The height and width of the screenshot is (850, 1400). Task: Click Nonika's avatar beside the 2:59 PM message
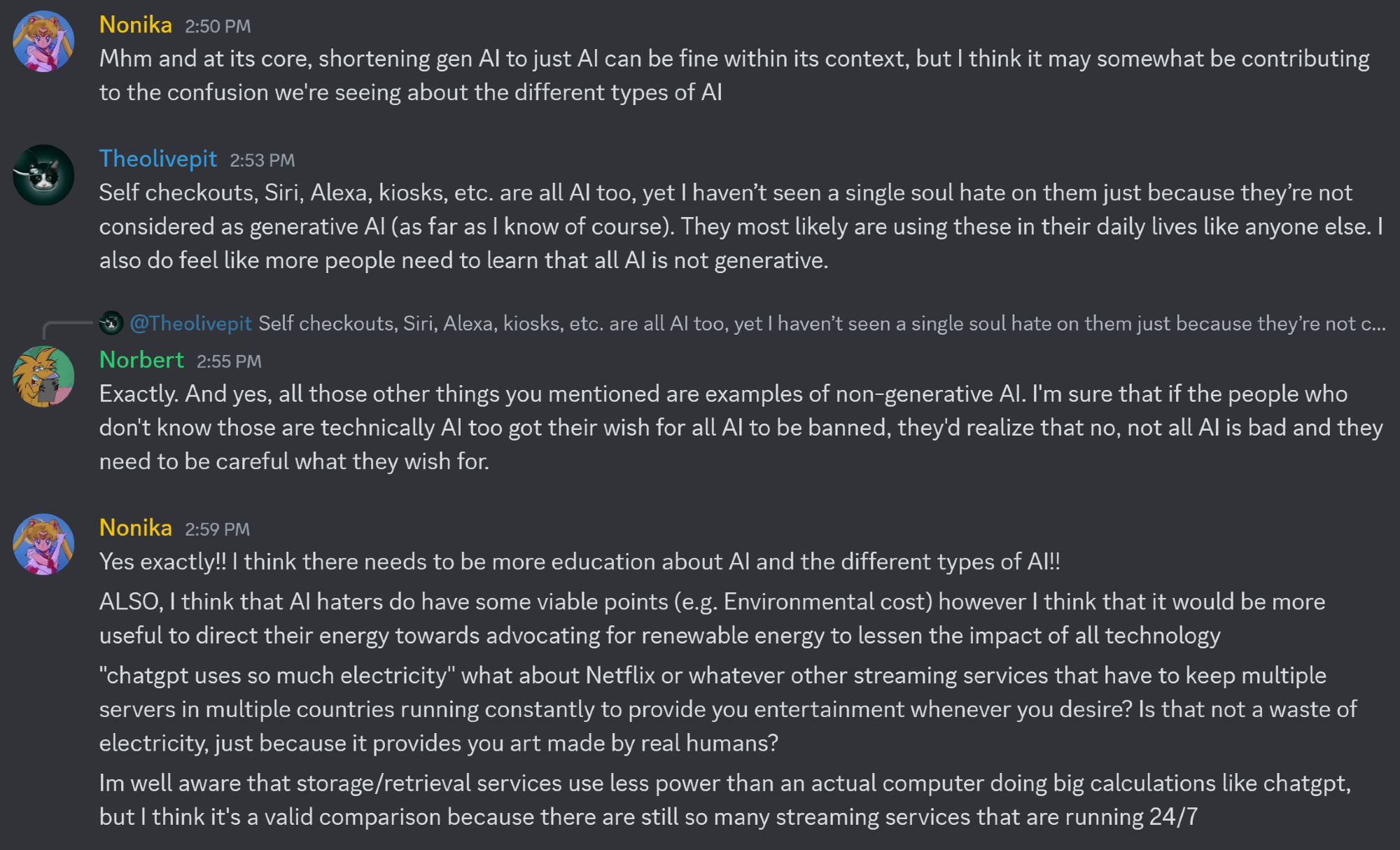click(x=43, y=544)
